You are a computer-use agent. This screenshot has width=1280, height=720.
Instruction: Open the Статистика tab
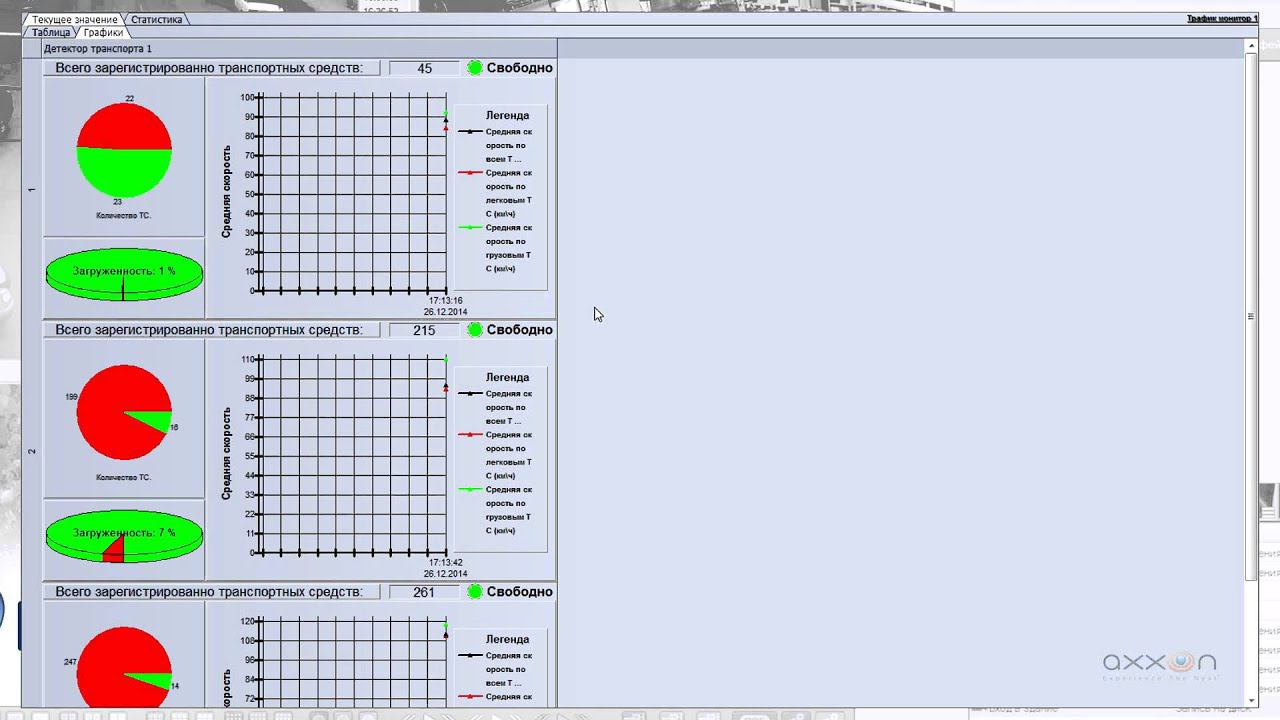(156, 19)
